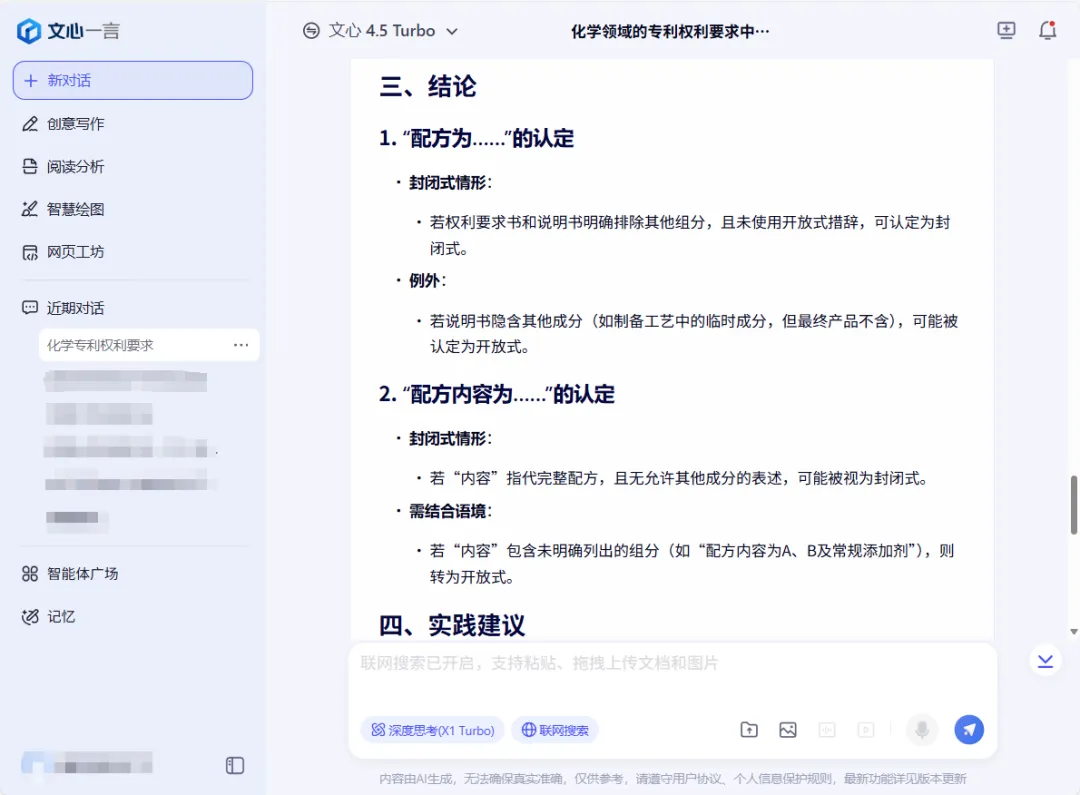Click the microphone voice input icon

(921, 730)
